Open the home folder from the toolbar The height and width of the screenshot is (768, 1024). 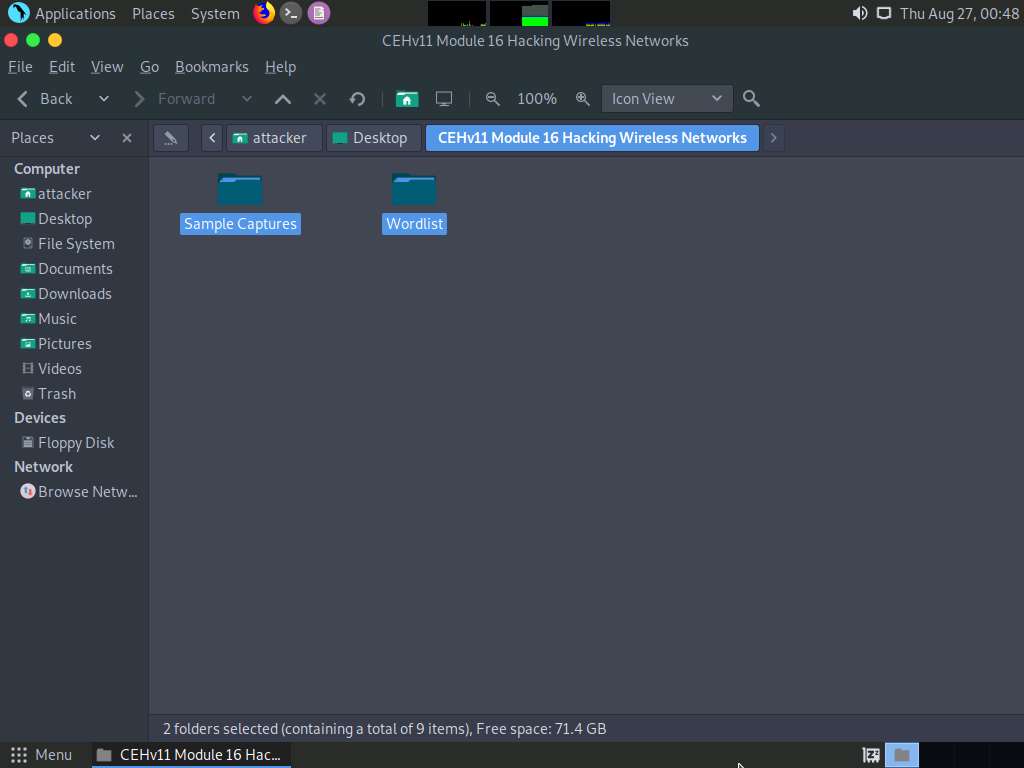pos(406,98)
